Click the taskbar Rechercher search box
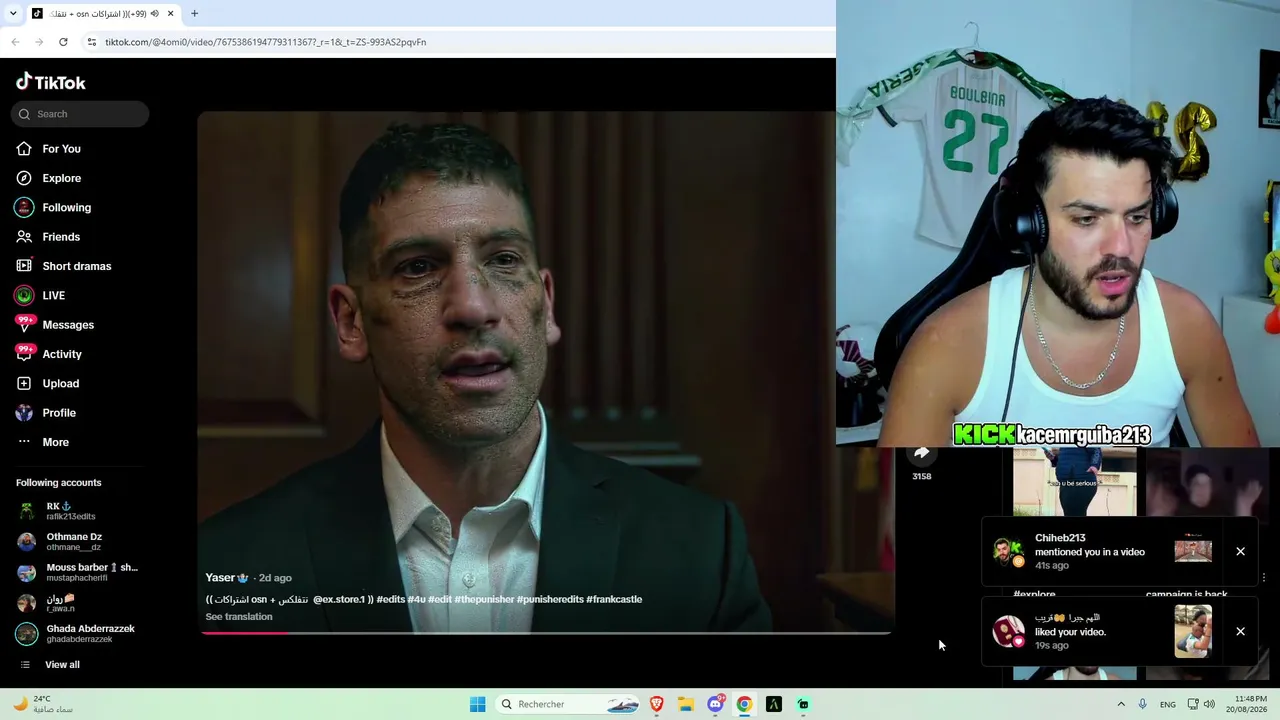 click(568, 704)
